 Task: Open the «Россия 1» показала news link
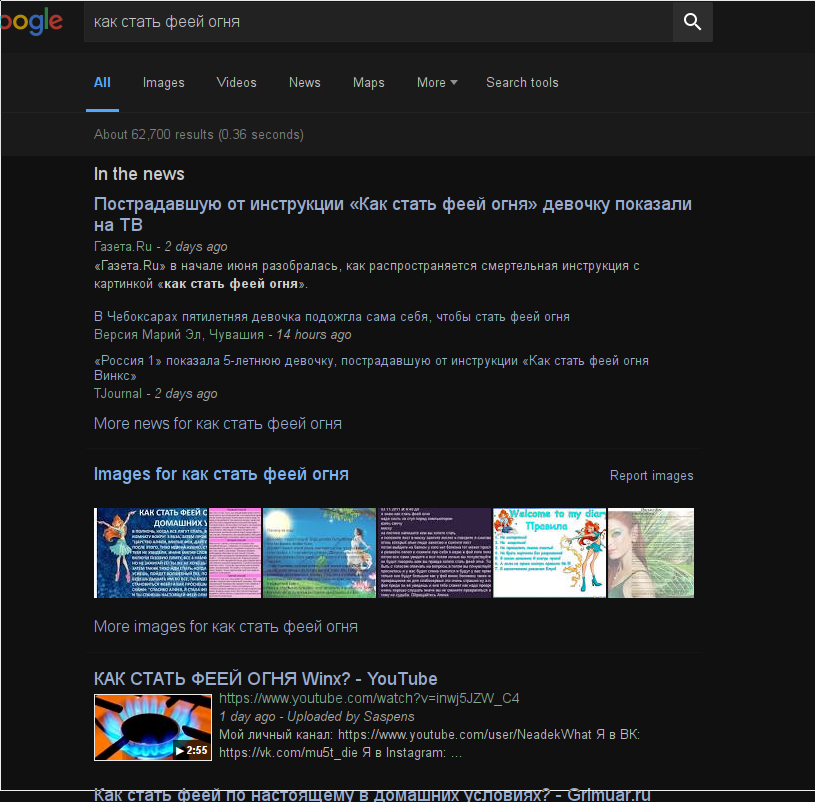pos(371,367)
